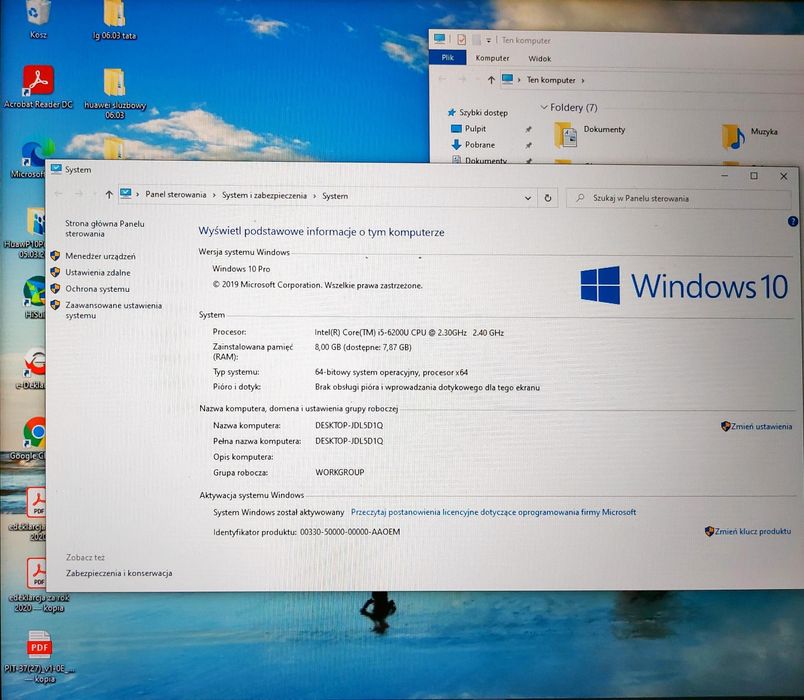Screen dimensions: 804x700
Task: Open the Muzyka folder in Ten komputer
Action: coord(750,136)
